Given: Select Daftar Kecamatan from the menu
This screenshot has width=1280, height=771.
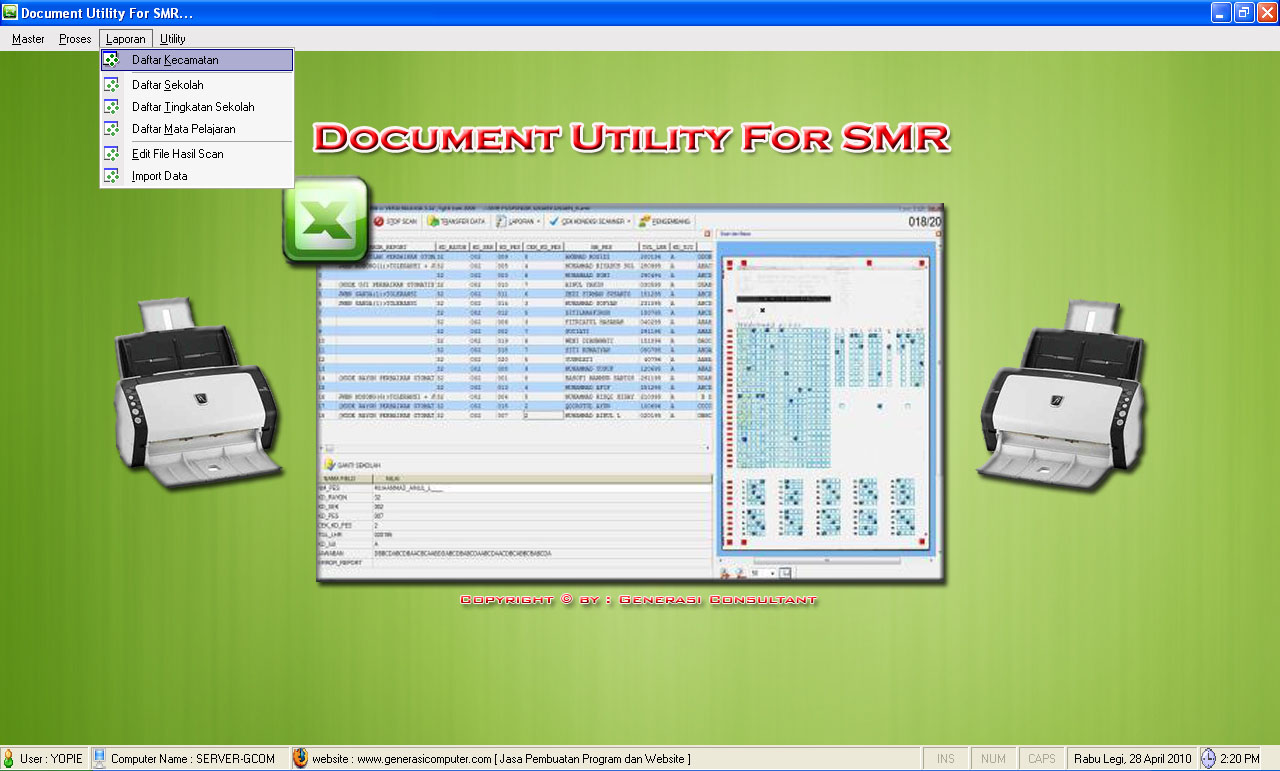Looking at the screenshot, I should 175,60.
